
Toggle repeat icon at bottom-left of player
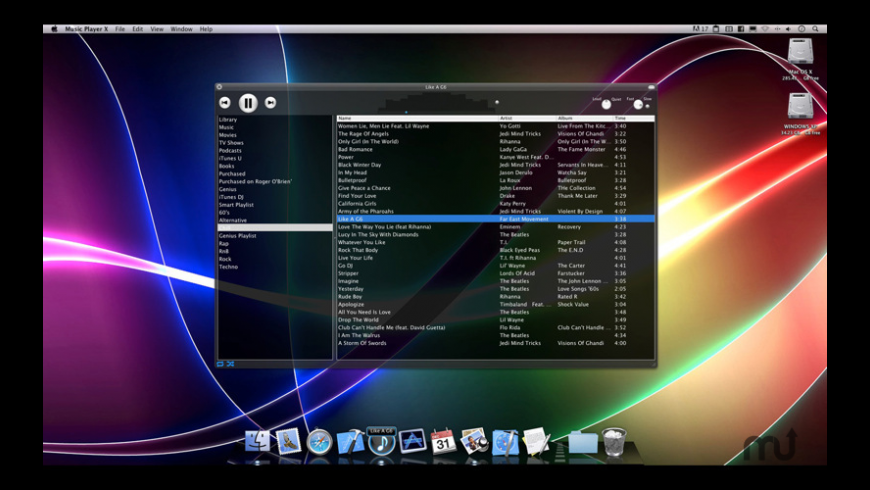coord(221,364)
